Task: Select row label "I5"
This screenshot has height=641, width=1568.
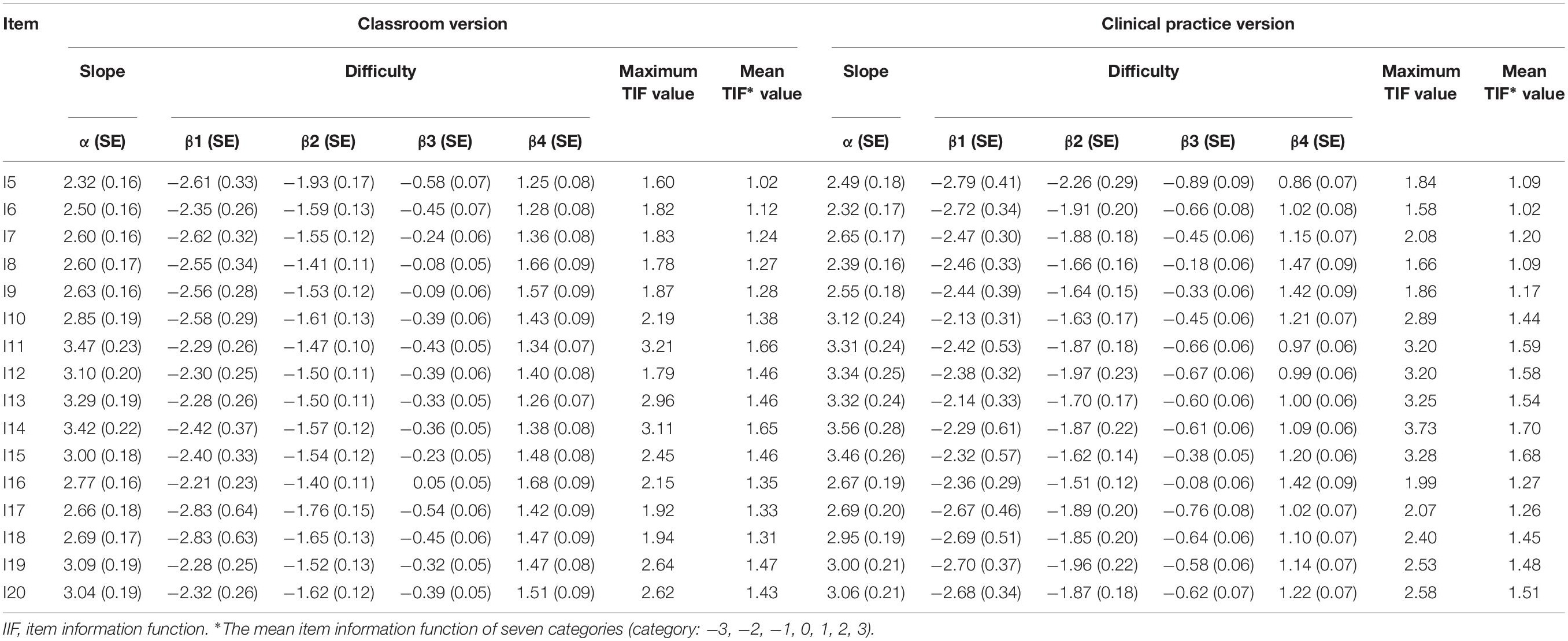Action: pos(10,182)
